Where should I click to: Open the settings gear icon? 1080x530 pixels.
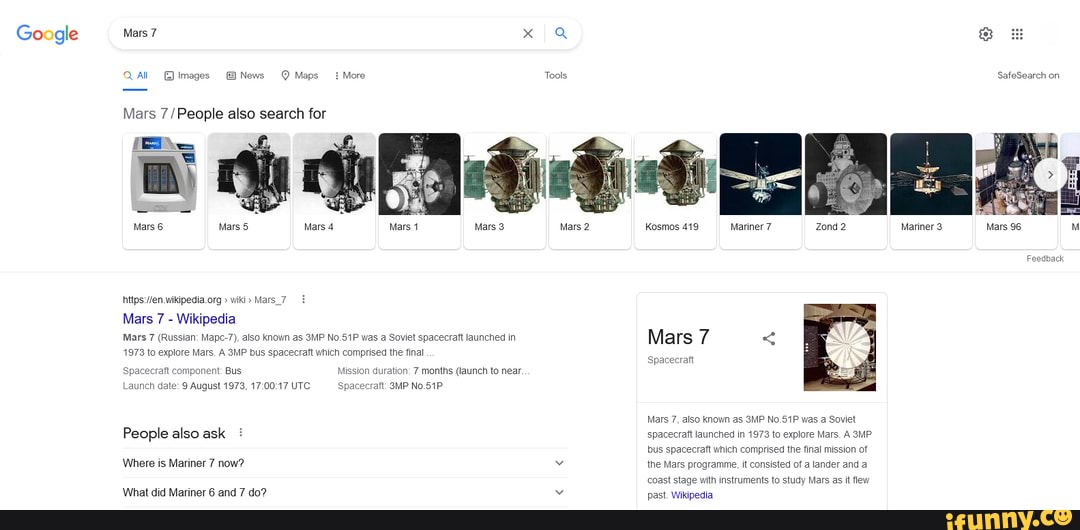pos(986,34)
